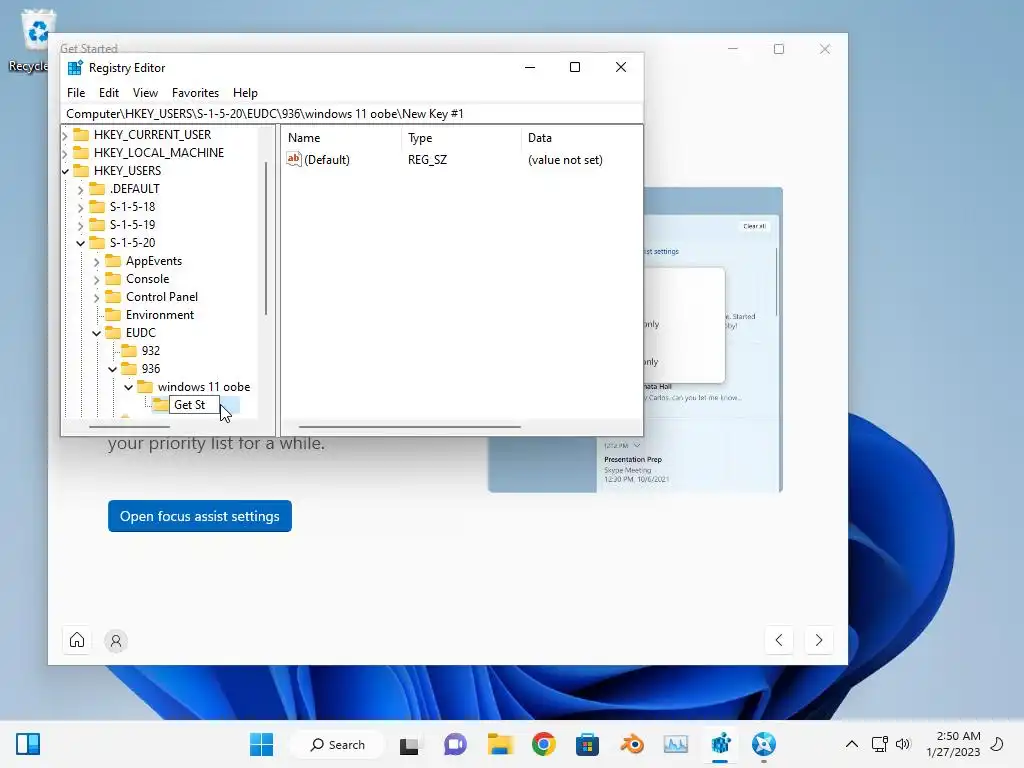The image size is (1024, 768).
Task: Select the AppEvents tree item
Action: pos(153,261)
